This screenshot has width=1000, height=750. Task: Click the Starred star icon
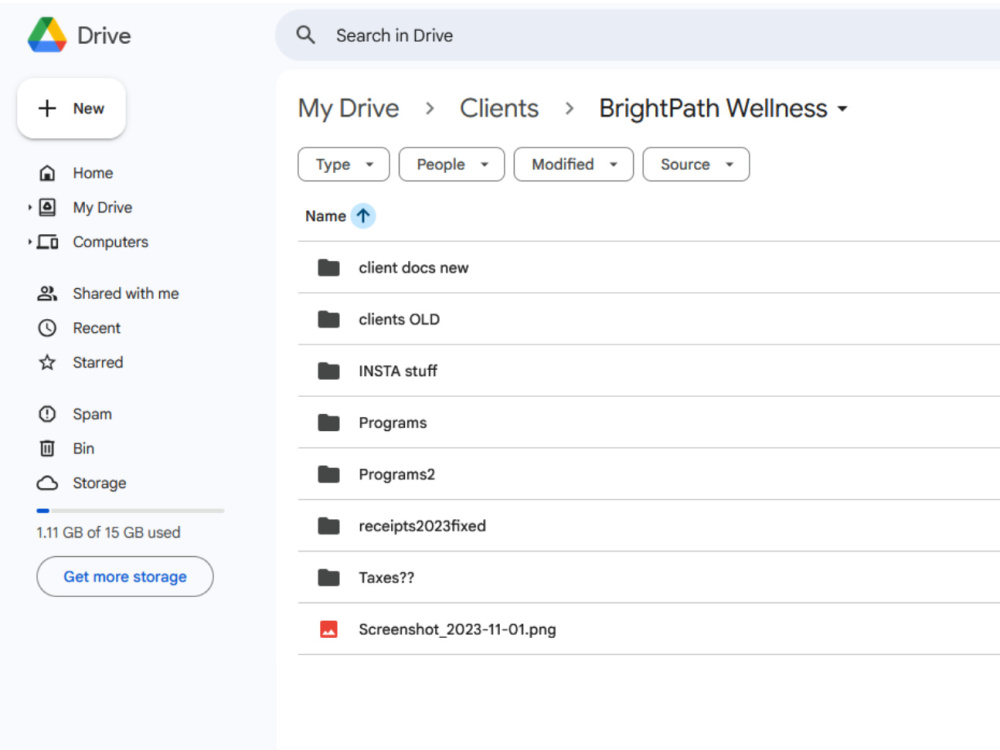(x=47, y=362)
